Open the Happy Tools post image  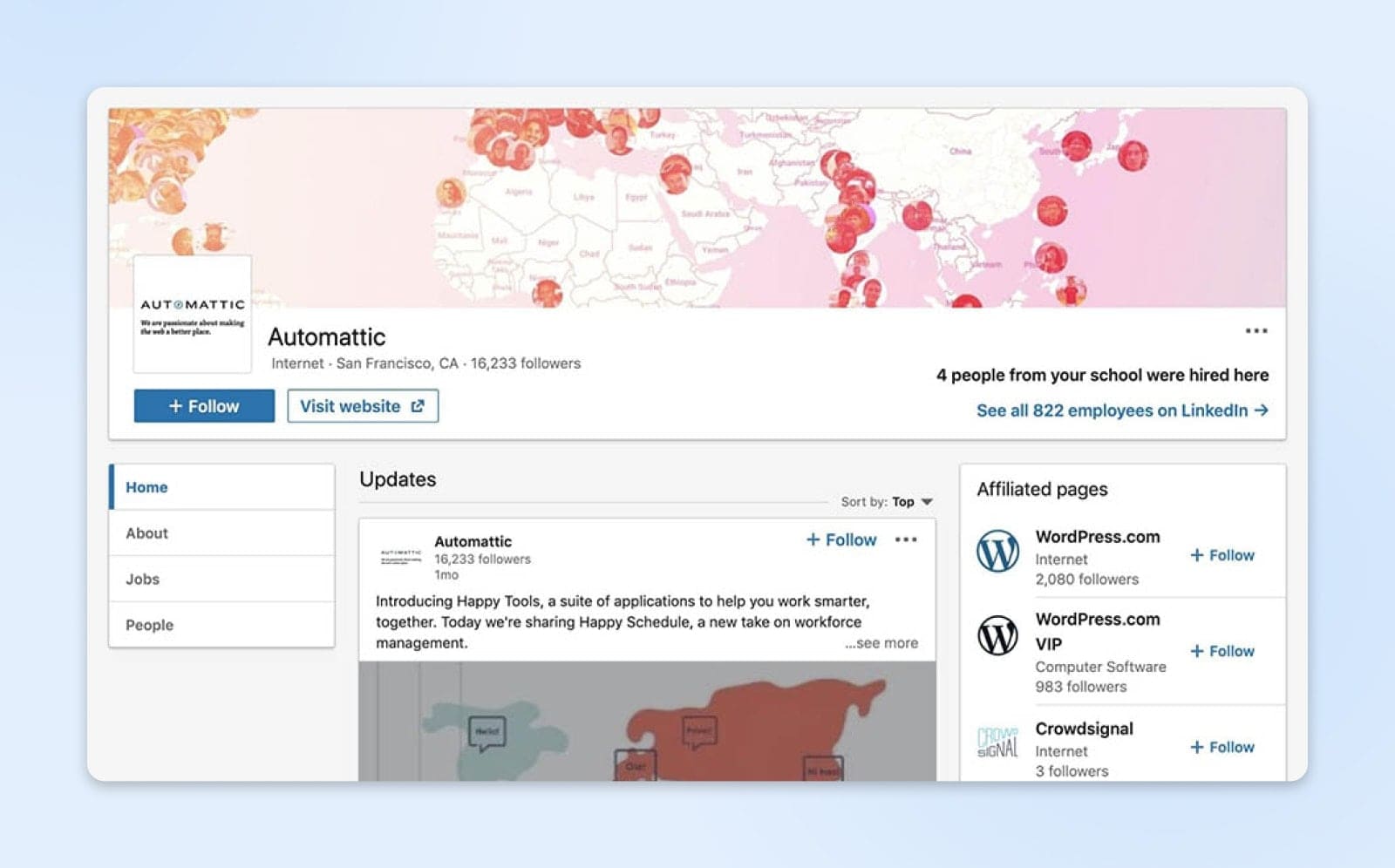tap(647, 722)
